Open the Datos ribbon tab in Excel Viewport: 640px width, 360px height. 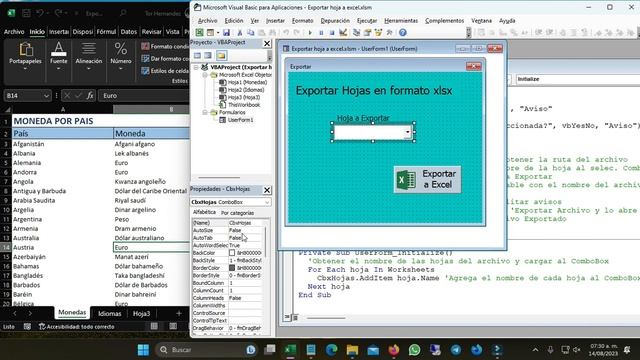pos(129,31)
